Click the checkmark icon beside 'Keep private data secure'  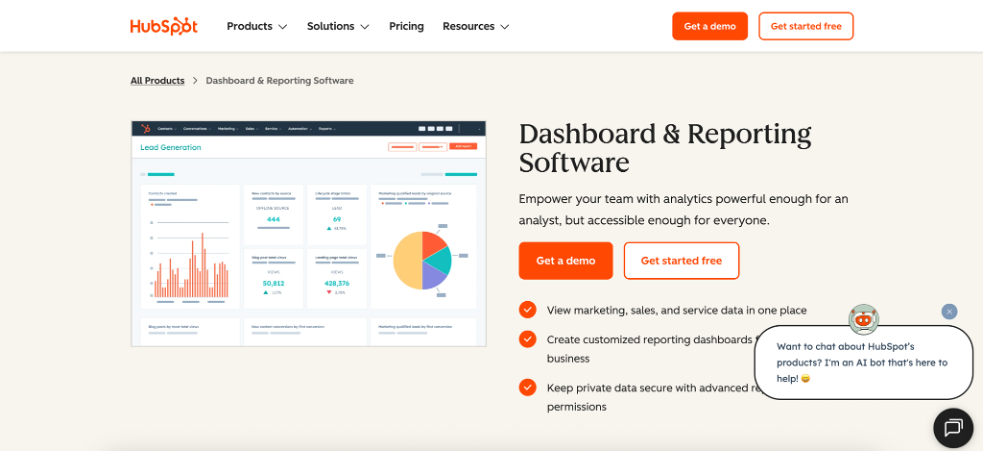(x=527, y=387)
